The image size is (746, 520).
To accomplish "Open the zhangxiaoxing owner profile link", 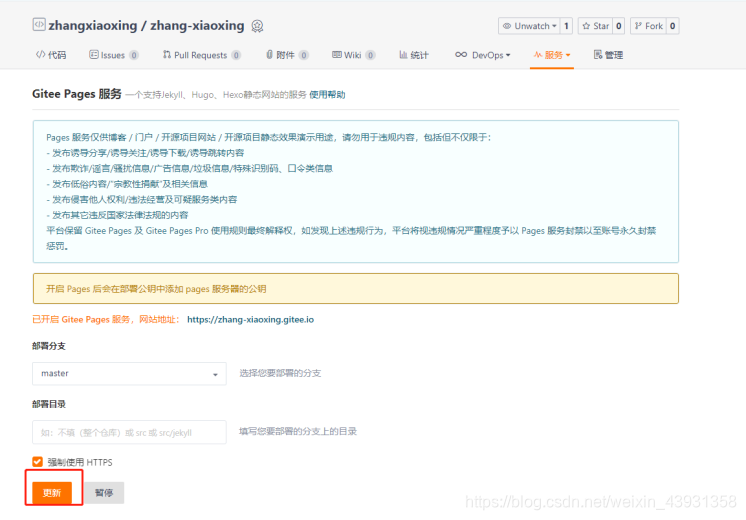I will click(93, 25).
